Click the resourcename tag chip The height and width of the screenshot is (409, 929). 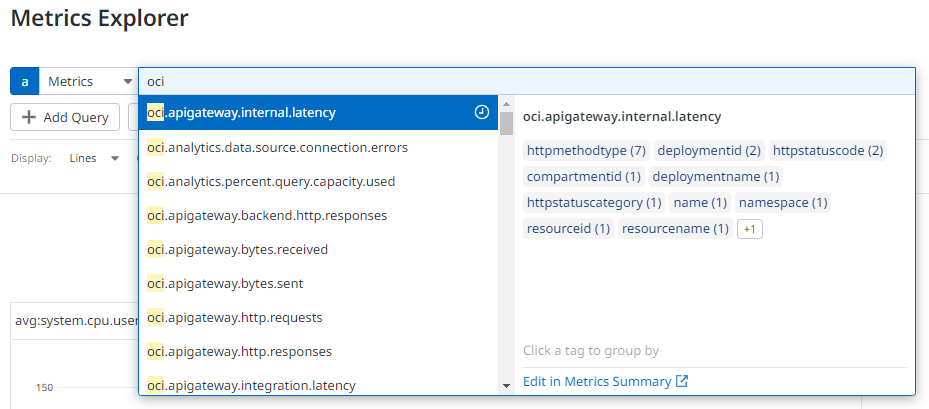click(x=675, y=229)
